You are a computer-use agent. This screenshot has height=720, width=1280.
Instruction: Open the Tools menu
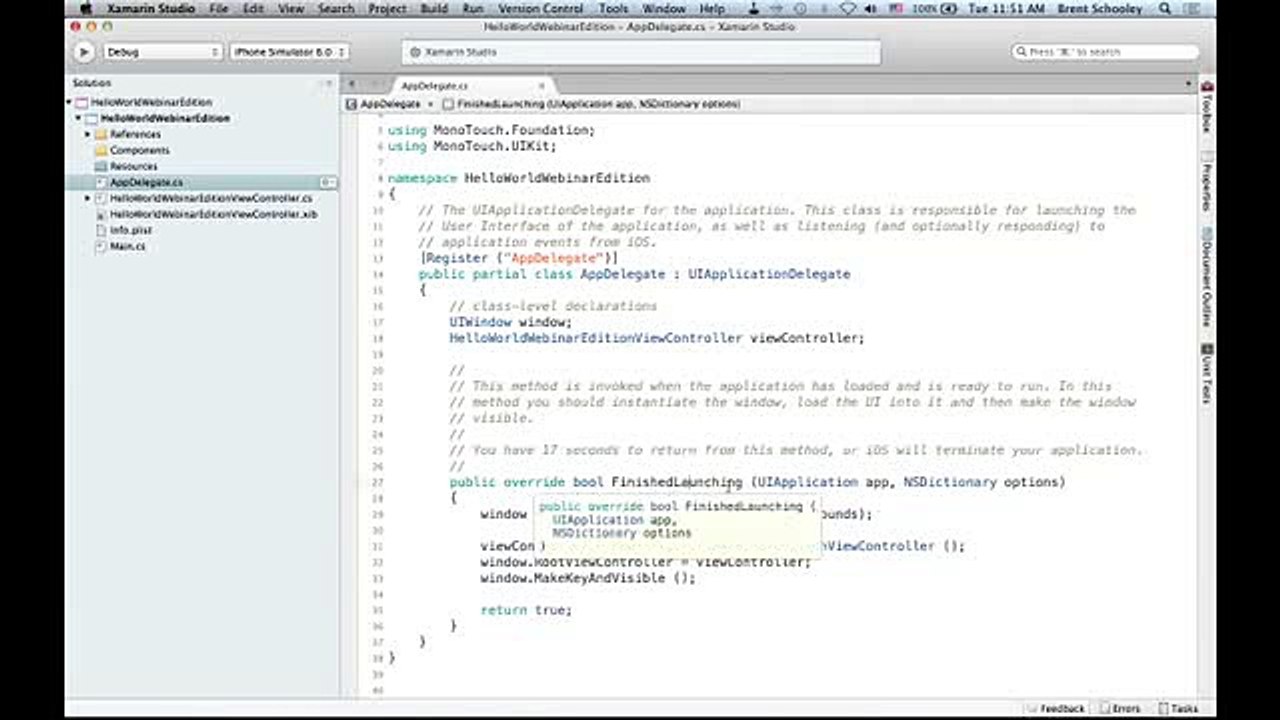(x=613, y=8)
